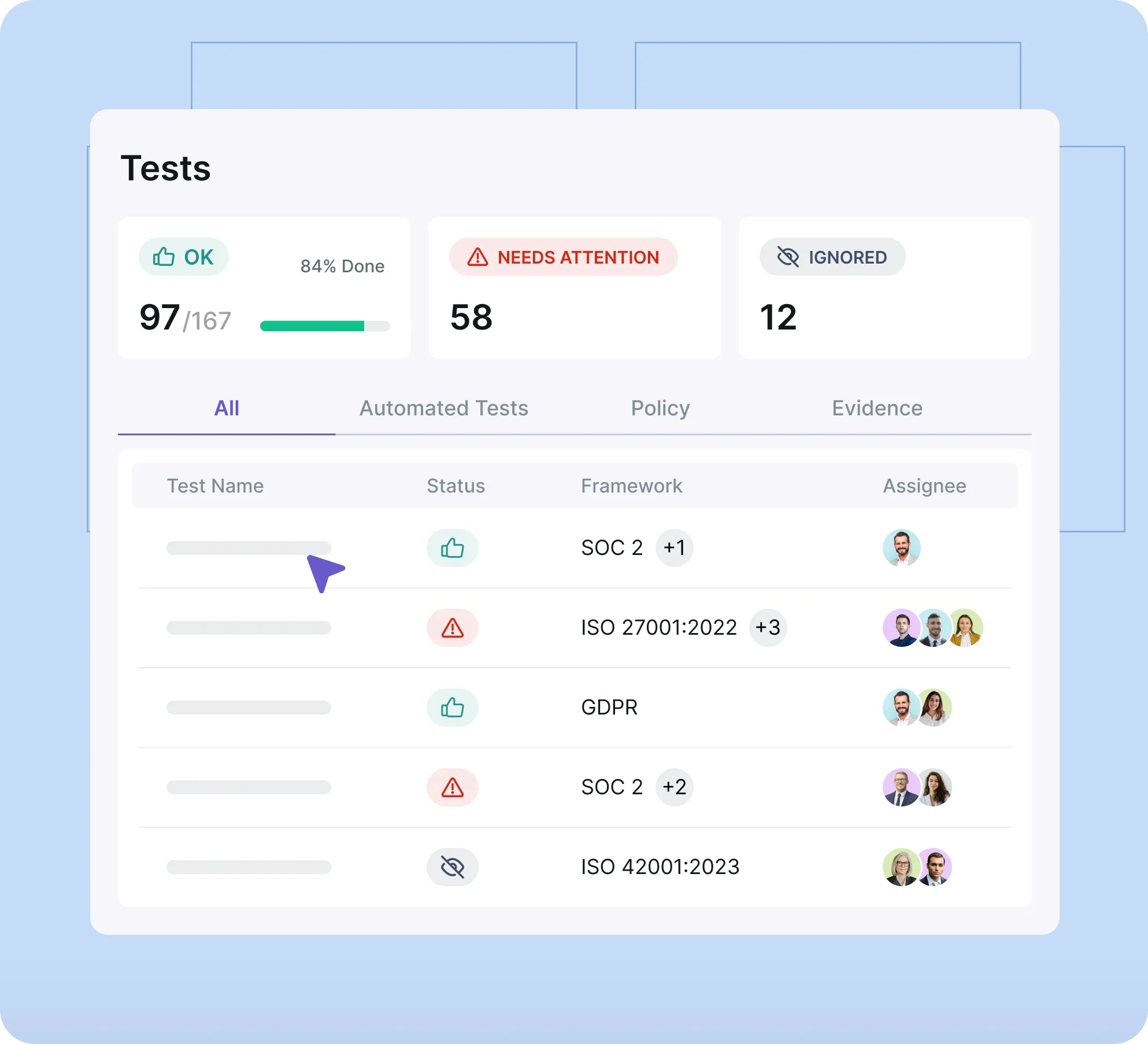Screen dimensions: 1148x1044
Task: Expand the +2 frameworks badge beside SOC 2
Action: click(674, 787)
